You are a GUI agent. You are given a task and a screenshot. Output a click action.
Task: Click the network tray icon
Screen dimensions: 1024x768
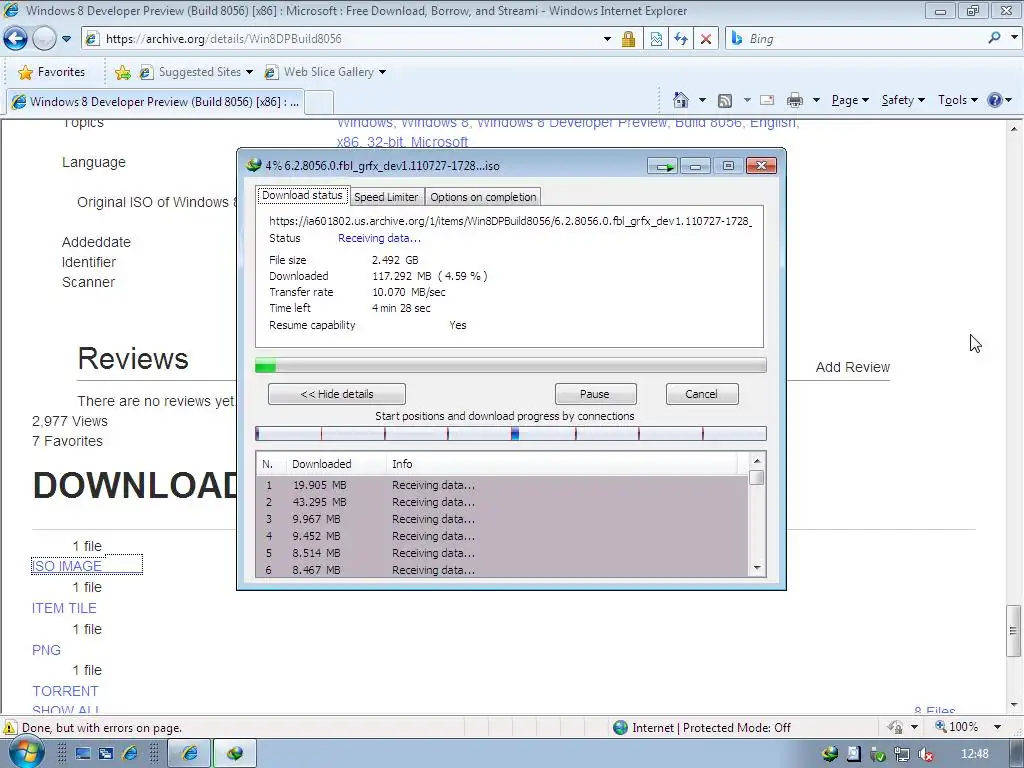pos(902,754)
